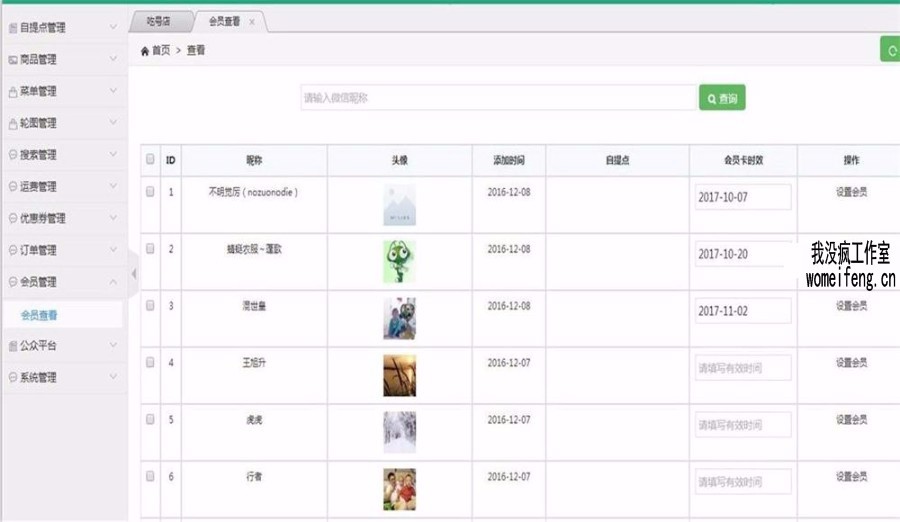Open the 商品管理 menu label
900x522 pixels.
point(38,60)
